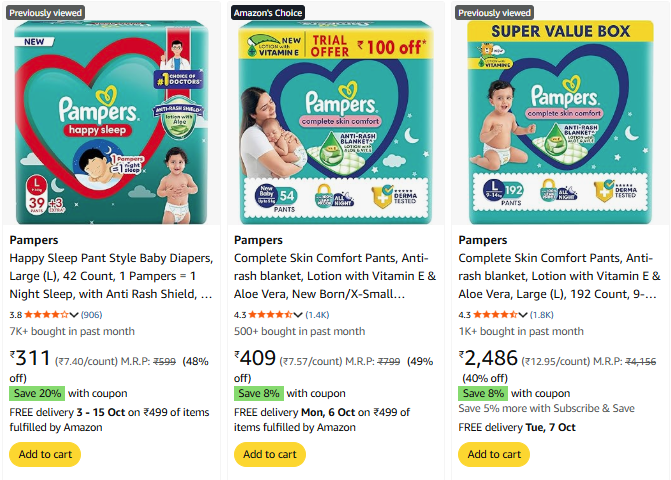Click star rating icons for New Born pants
This screenshot has height=480, width=671.
click(271, 315)
